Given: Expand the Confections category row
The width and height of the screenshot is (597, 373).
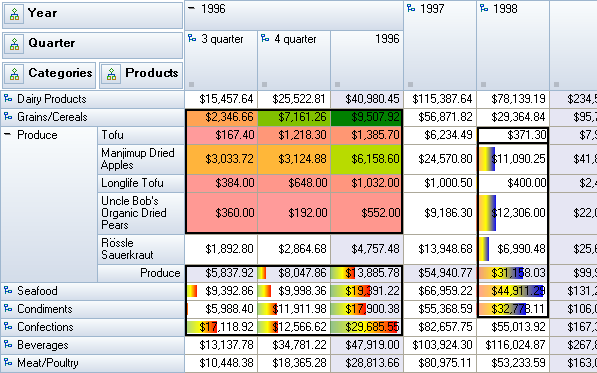Looking at the screenshot, I should (x=8, y=326).
